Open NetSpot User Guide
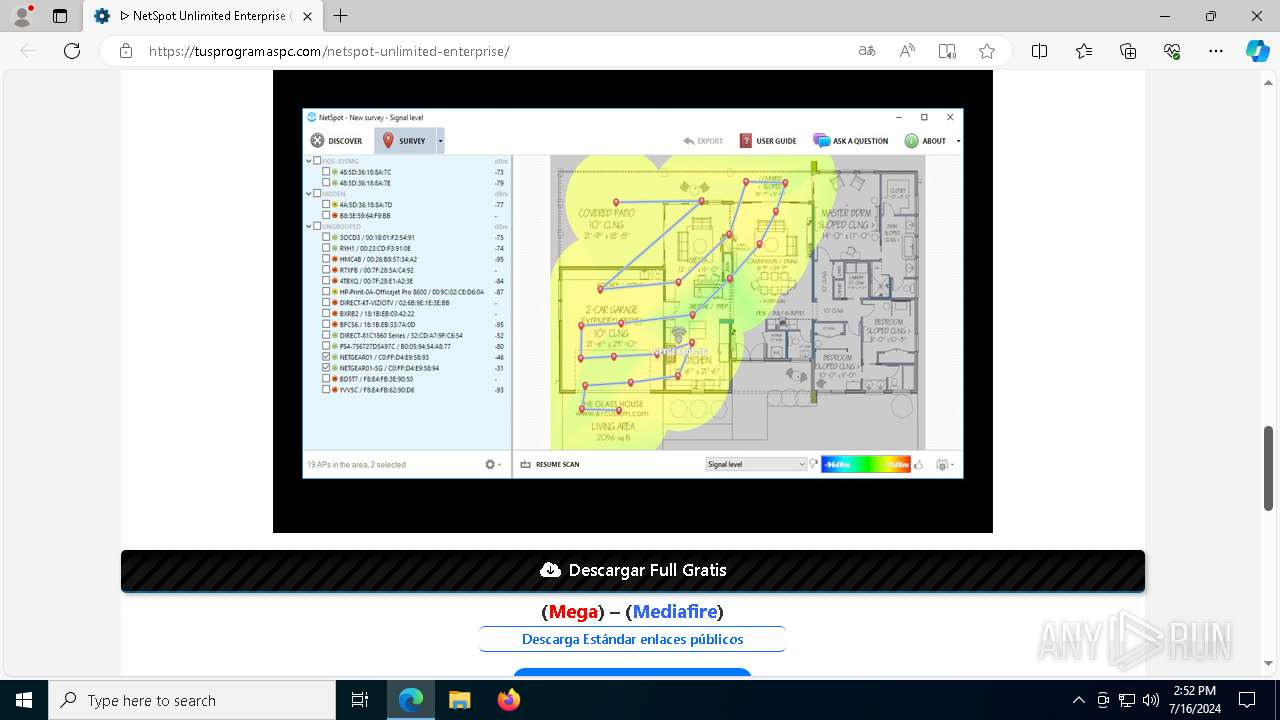The height and width of the screenshot is (720, 1280). (x=768, y=141)
